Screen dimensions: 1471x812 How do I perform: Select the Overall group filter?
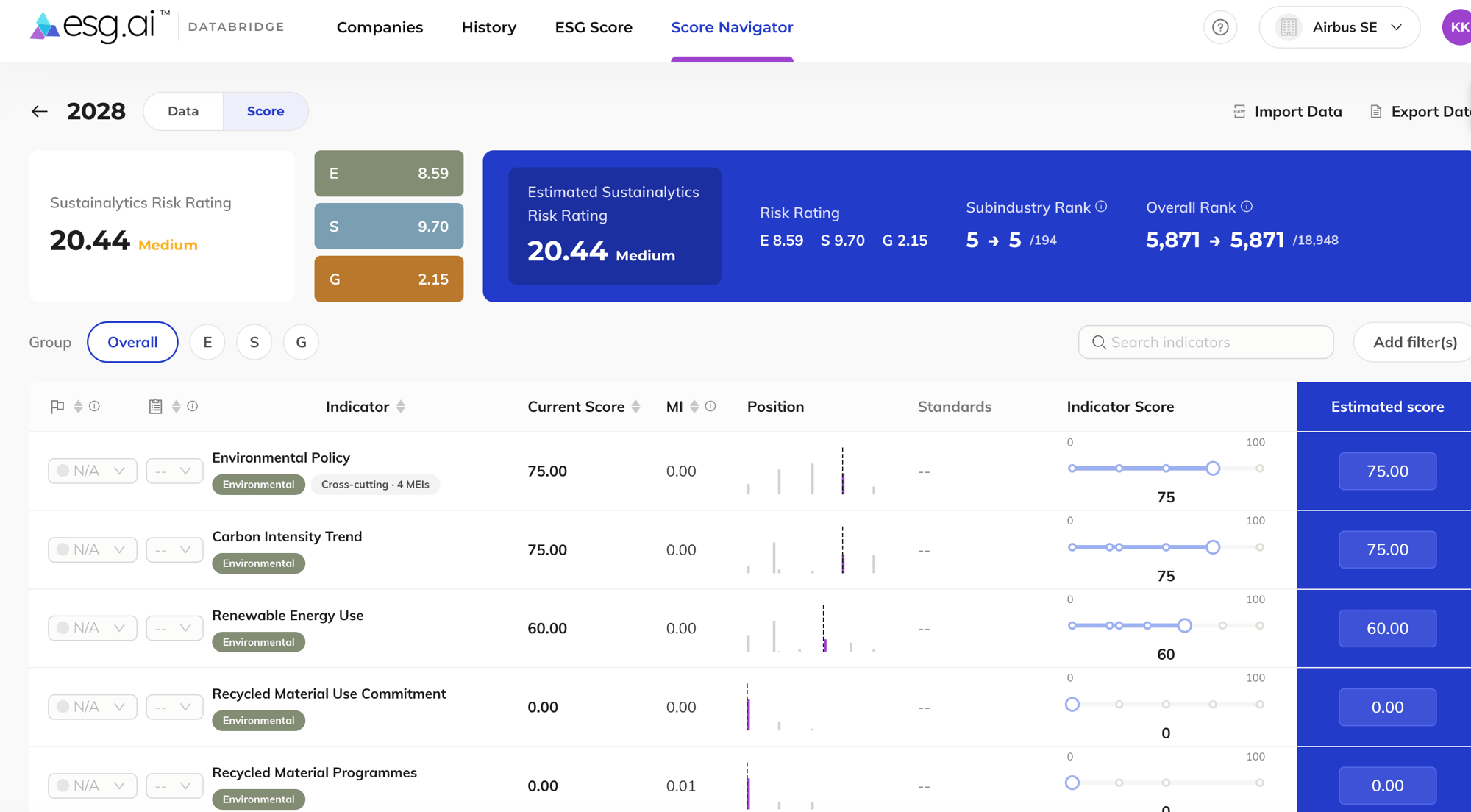(132, 342)
